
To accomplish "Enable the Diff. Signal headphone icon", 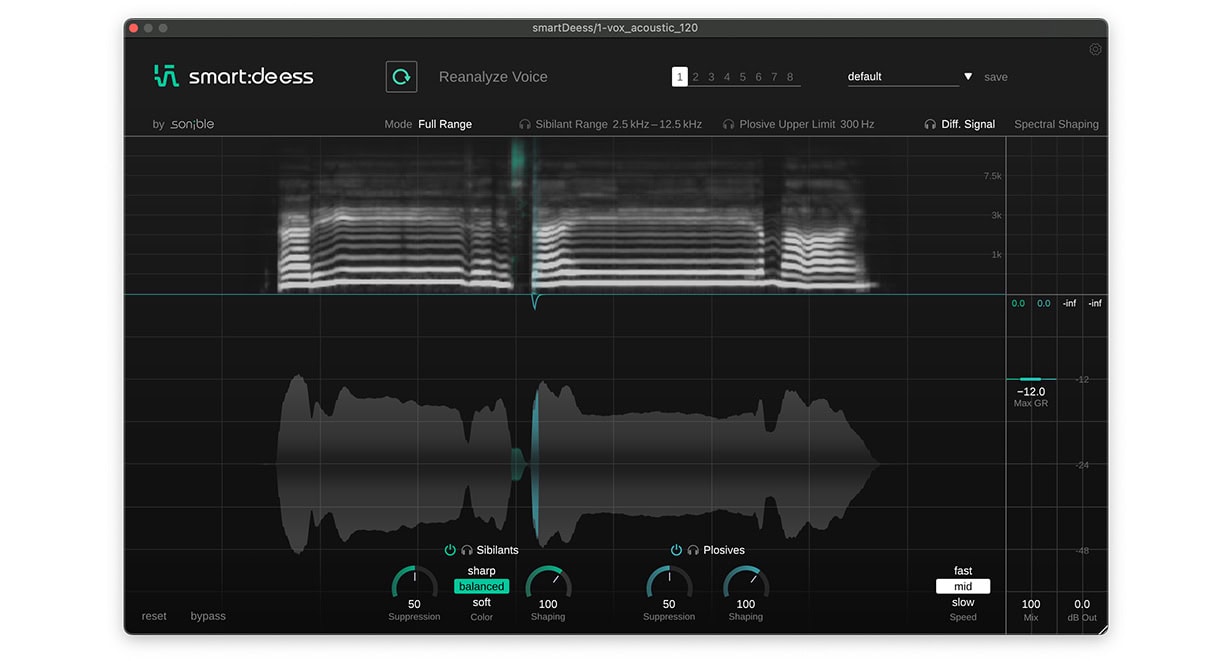I will 930,124.
